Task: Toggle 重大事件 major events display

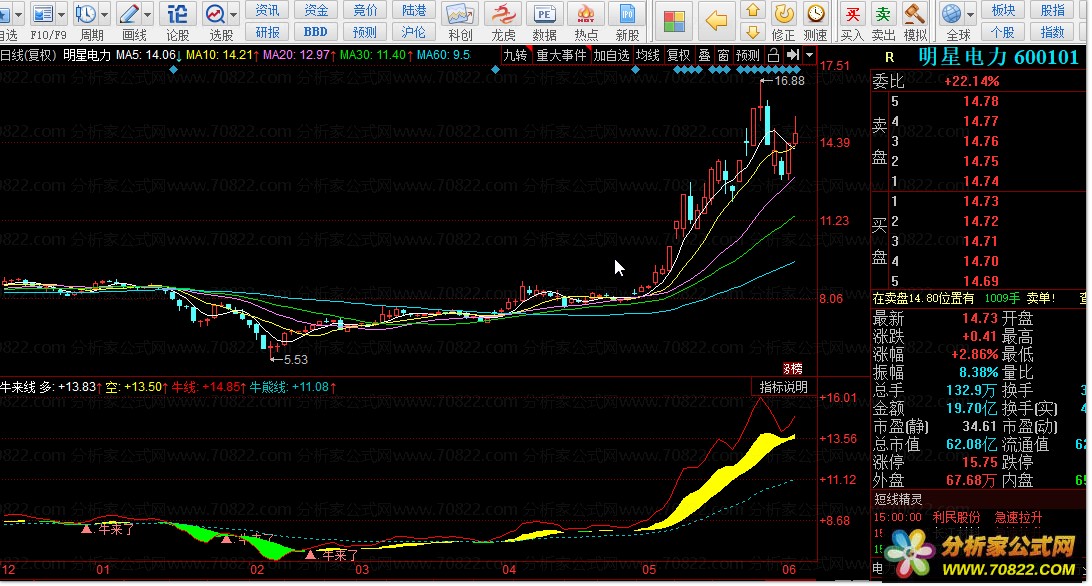Action: [x=561, y=55]
